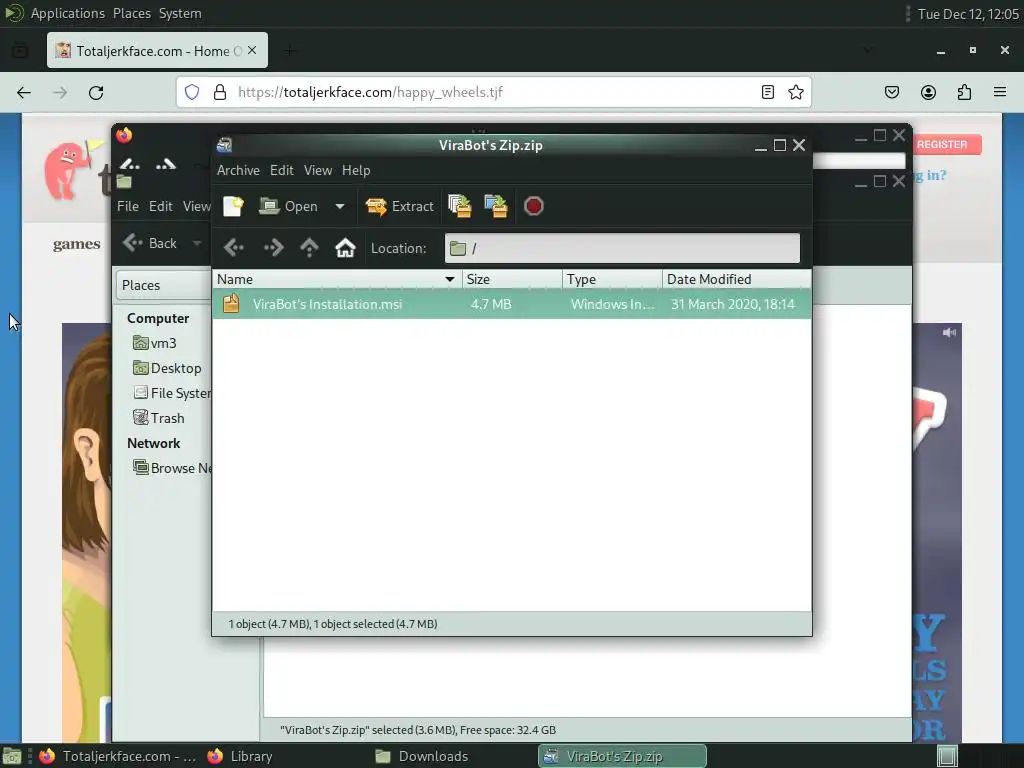Go to next location in archive
Viewport: 1024px width, 768px height.
click(x=273, y=248)
